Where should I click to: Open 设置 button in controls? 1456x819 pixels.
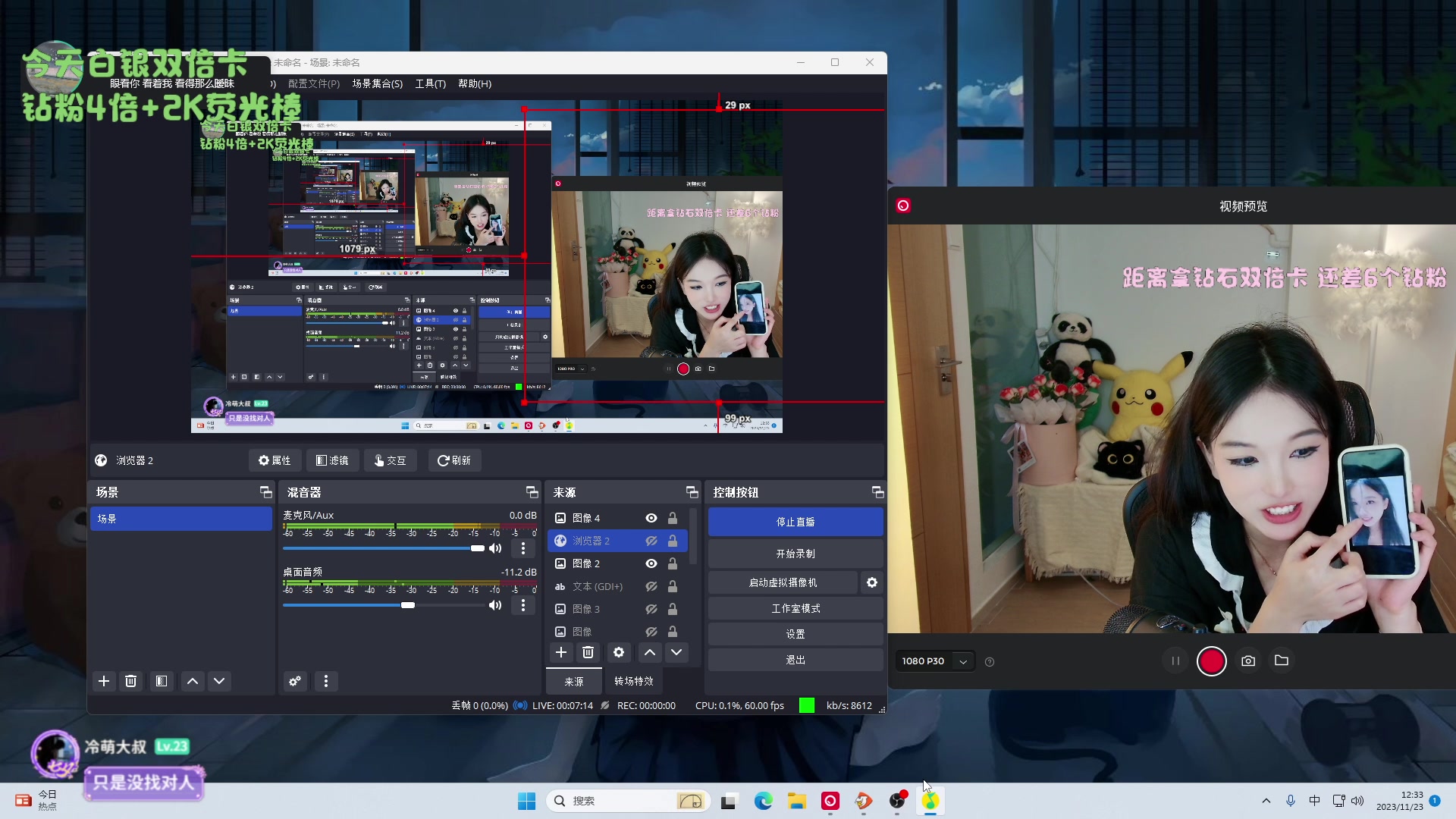pos(795,634)
